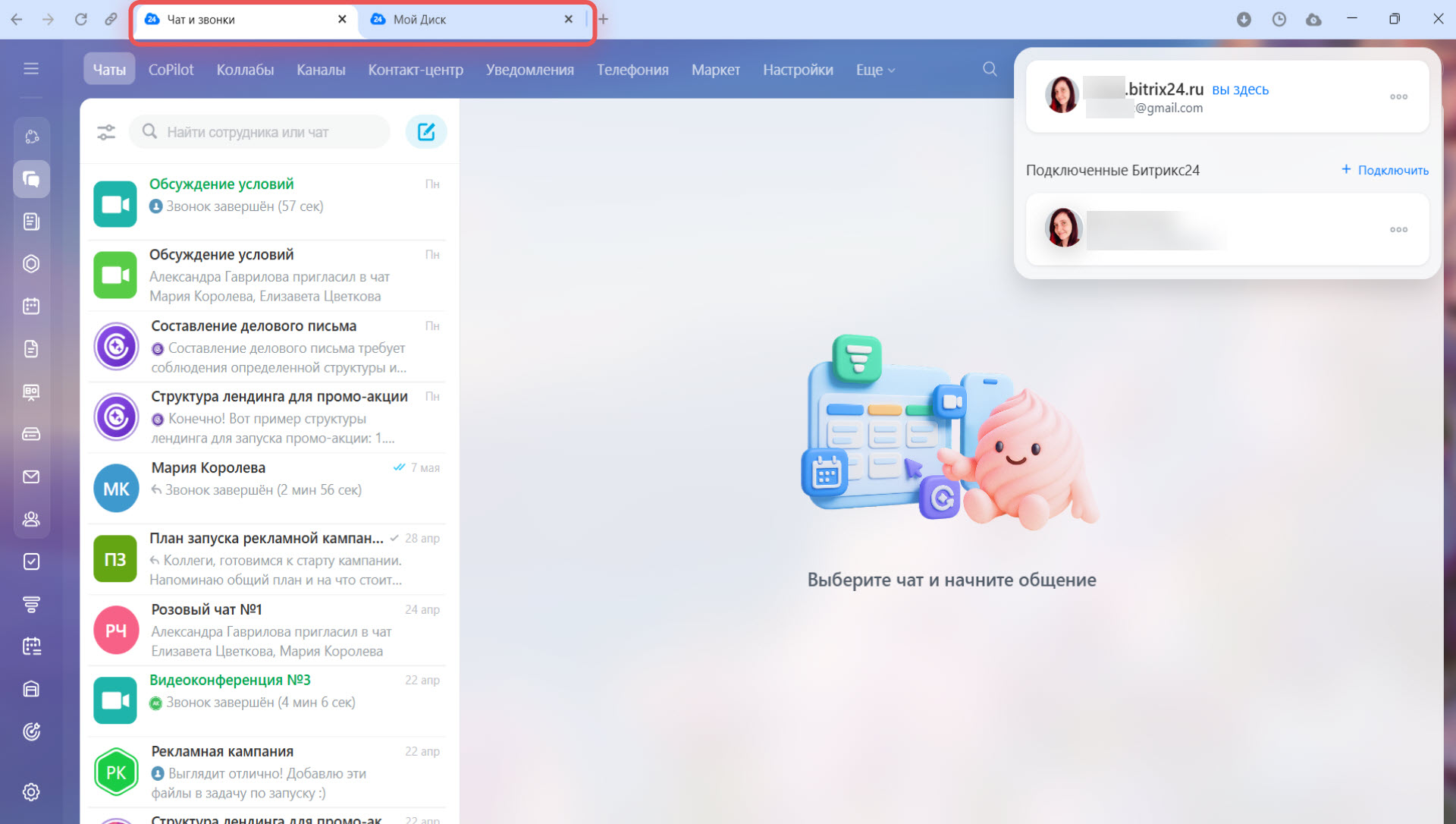This screenshot has height=824, width=1456.
Task: Open the Контакт-центр menu item
Action: [416, 69]
